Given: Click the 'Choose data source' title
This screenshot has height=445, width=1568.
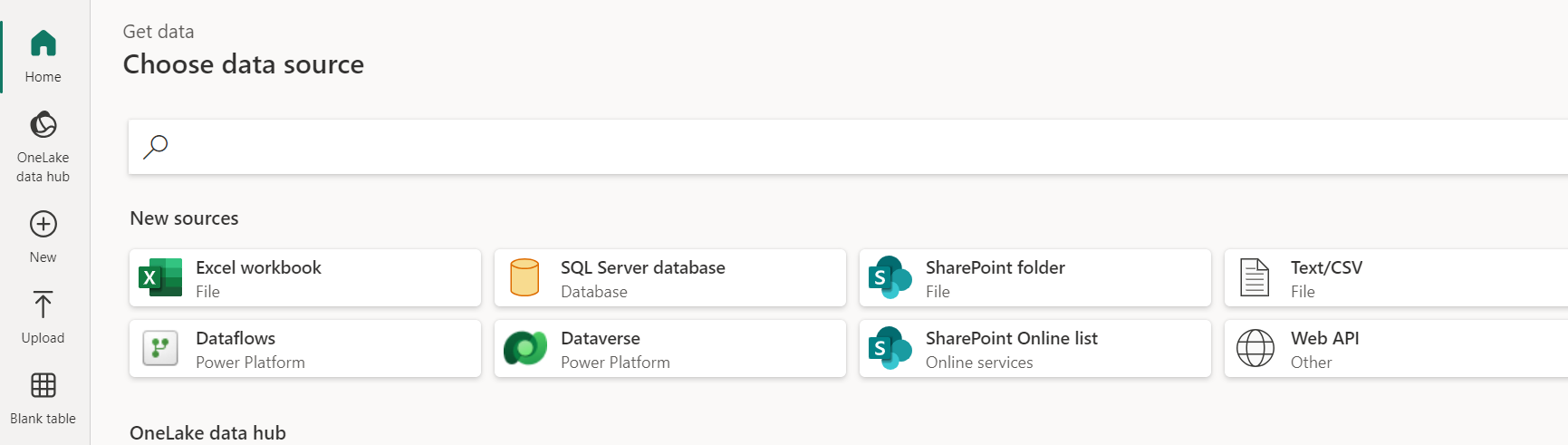Looking at the screenshot, I should (x=244, y=64).
